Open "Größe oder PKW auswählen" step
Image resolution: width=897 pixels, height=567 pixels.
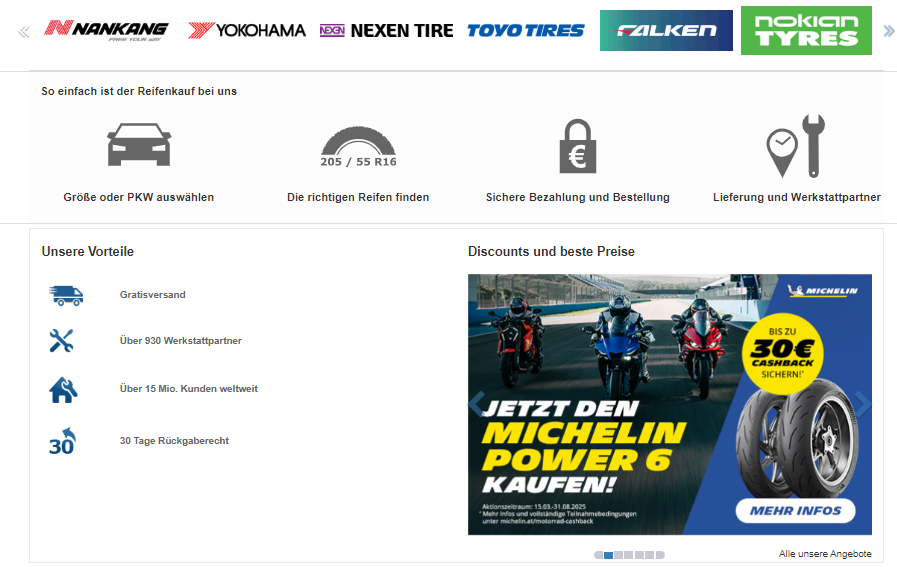138,197
